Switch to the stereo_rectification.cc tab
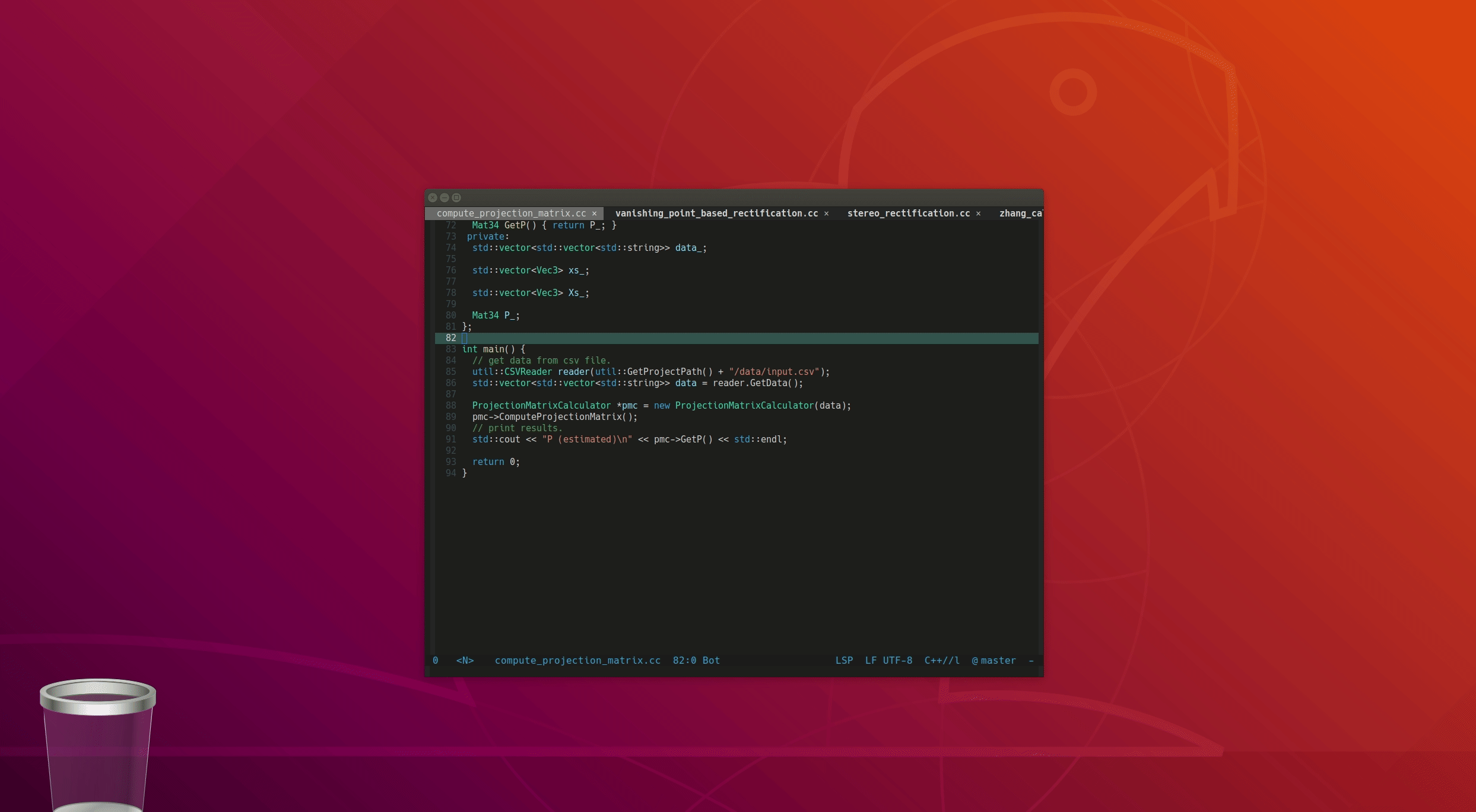The height and width of the screenshot is (812, 1476). pyautogui.click(x=908, y=214)
